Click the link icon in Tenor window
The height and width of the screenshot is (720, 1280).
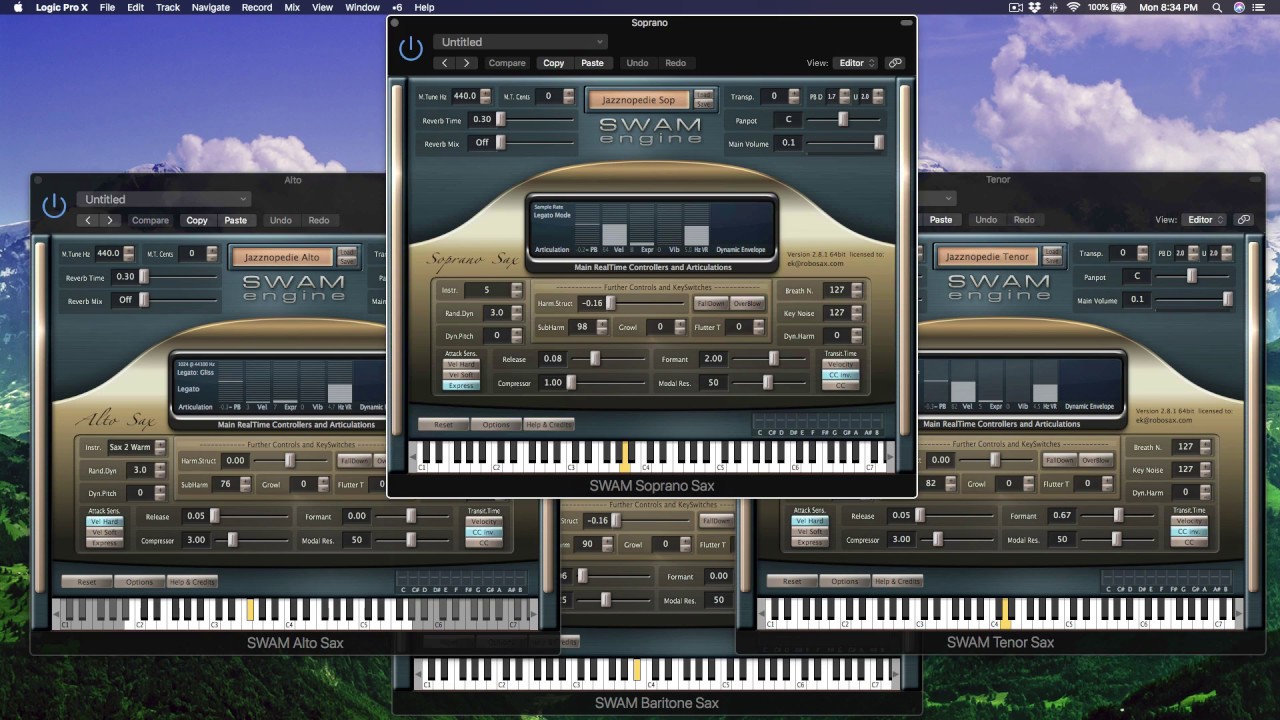(x=1244, y=220)
